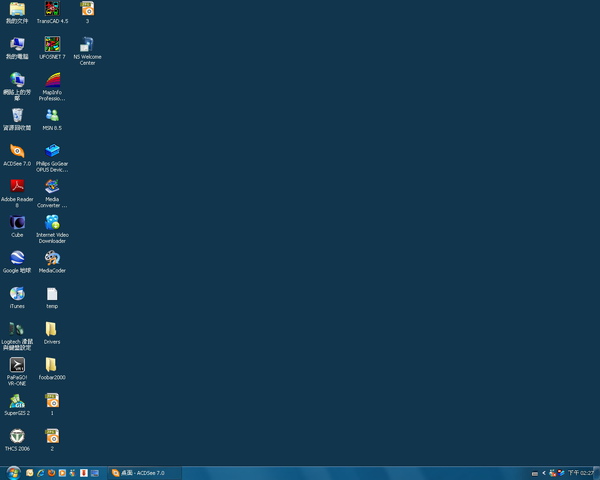Select the UFOSNET 7 desktop icon

[52, 48]
